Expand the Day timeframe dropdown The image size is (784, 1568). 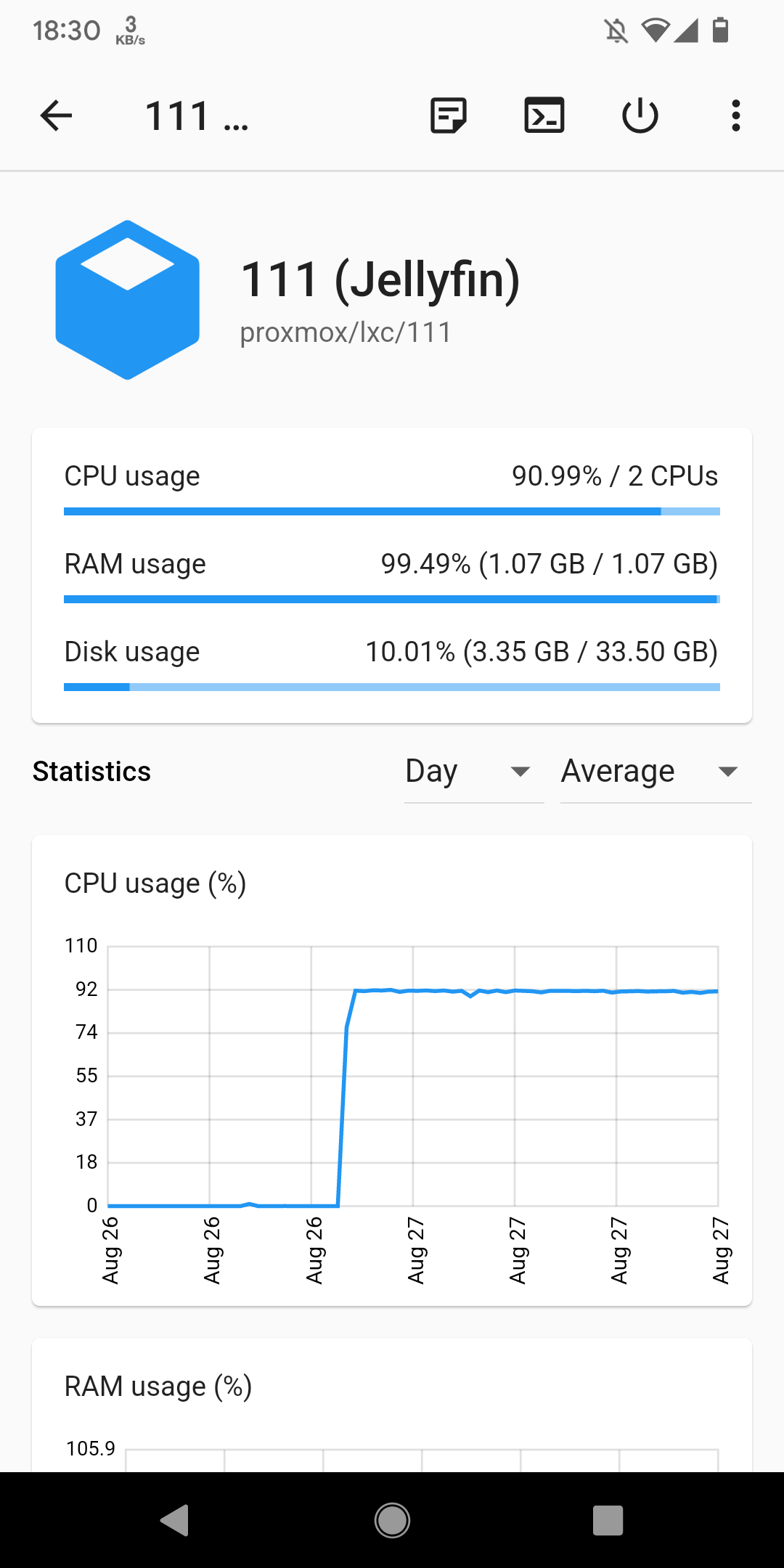(x=473, y=771)
